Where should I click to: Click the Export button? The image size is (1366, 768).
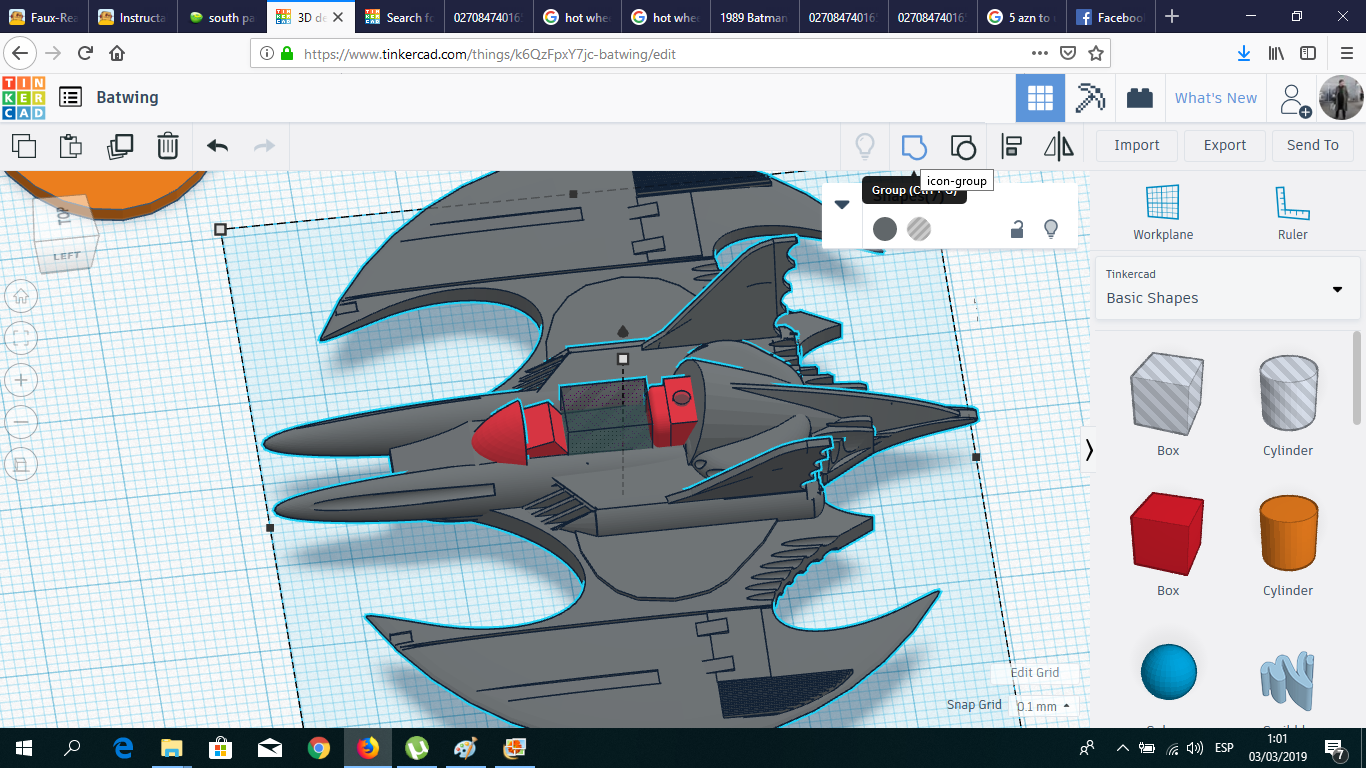point(1224,145)
